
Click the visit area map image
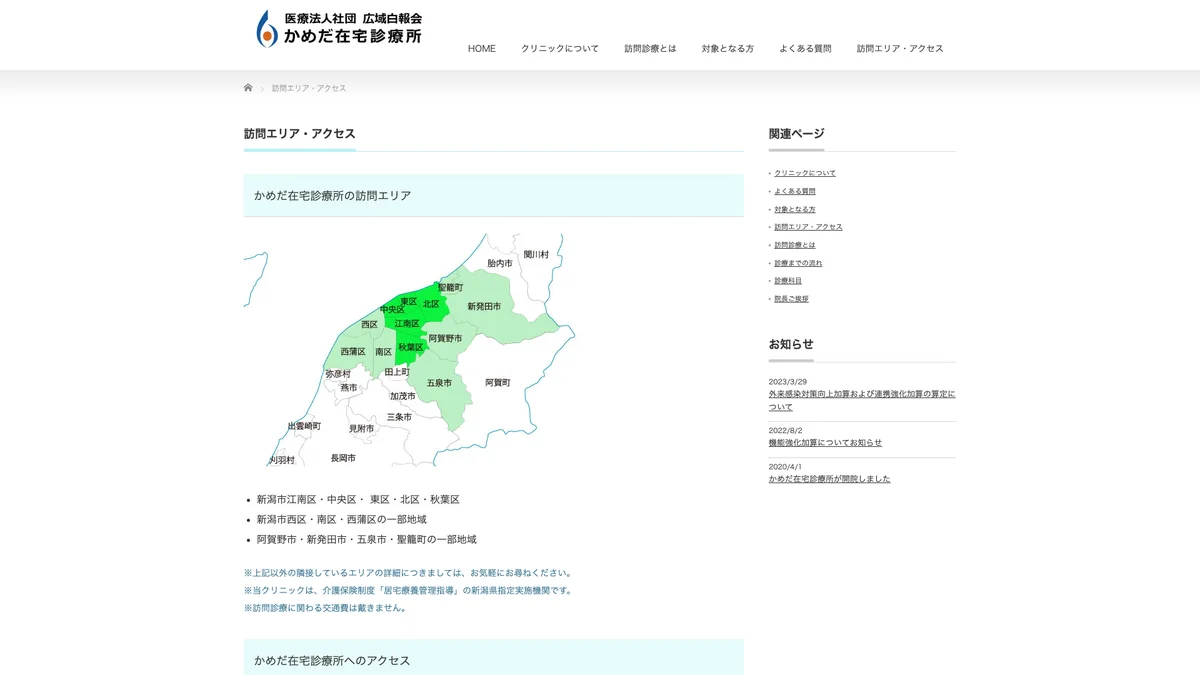click(410, 350)
